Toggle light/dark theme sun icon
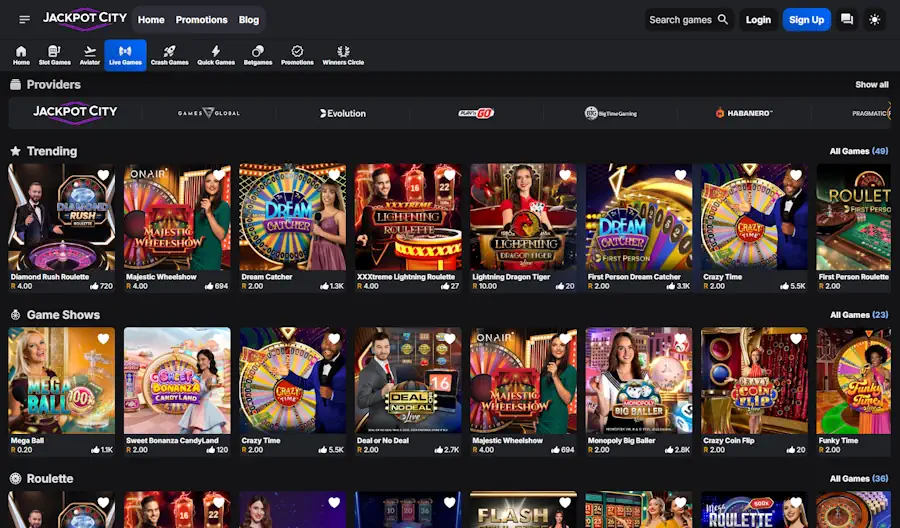 pyautogui.click(x=874, y=20)
